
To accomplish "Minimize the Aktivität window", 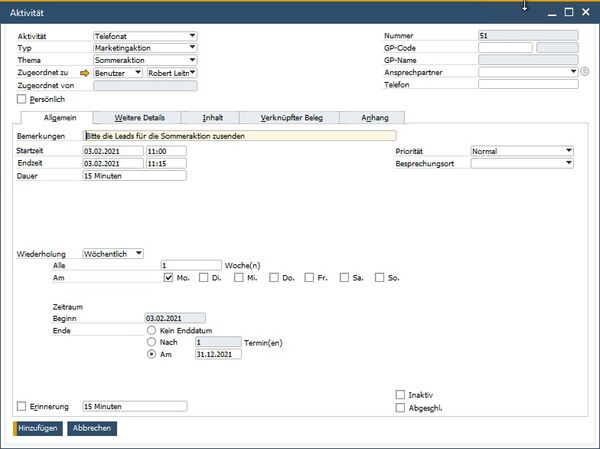I will (x=551, y=13).
